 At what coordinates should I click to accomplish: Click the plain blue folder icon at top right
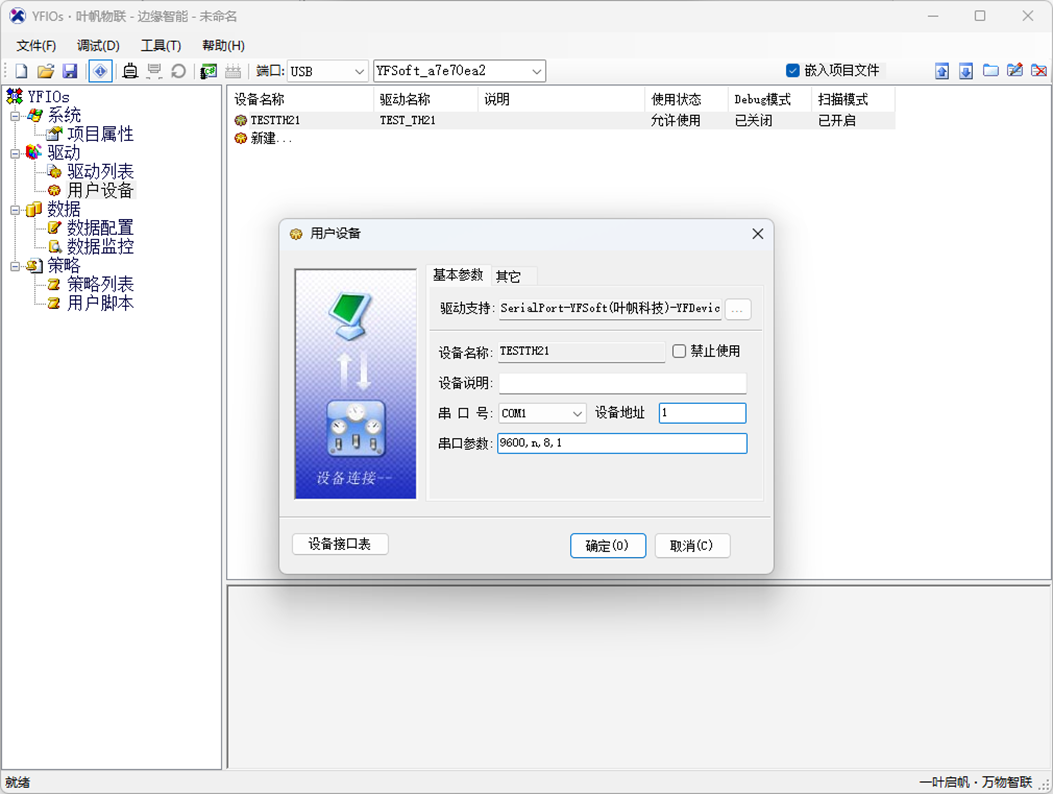tap(991, 70)
